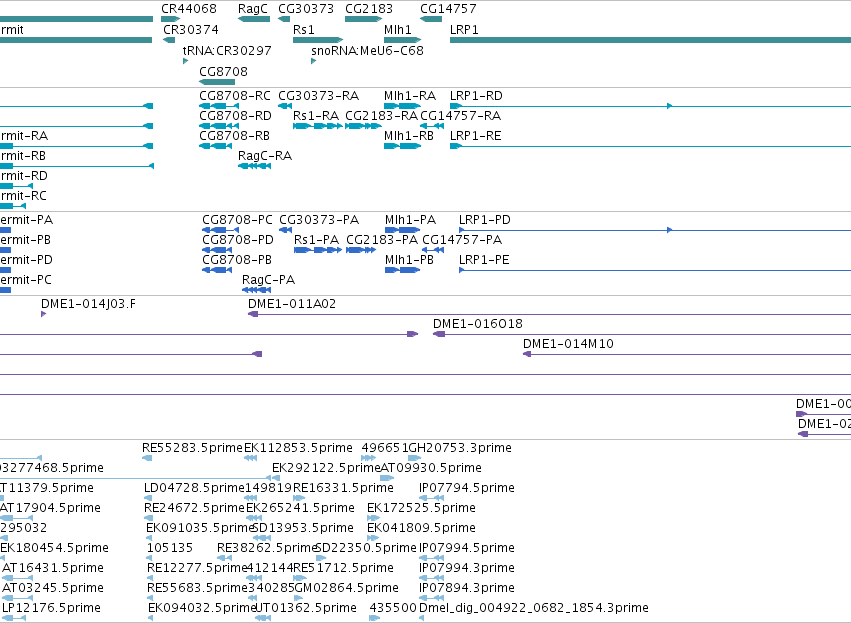Click the EK292122.5prime EST label
This screenshot has height=623, width=851.
(326, 468)
